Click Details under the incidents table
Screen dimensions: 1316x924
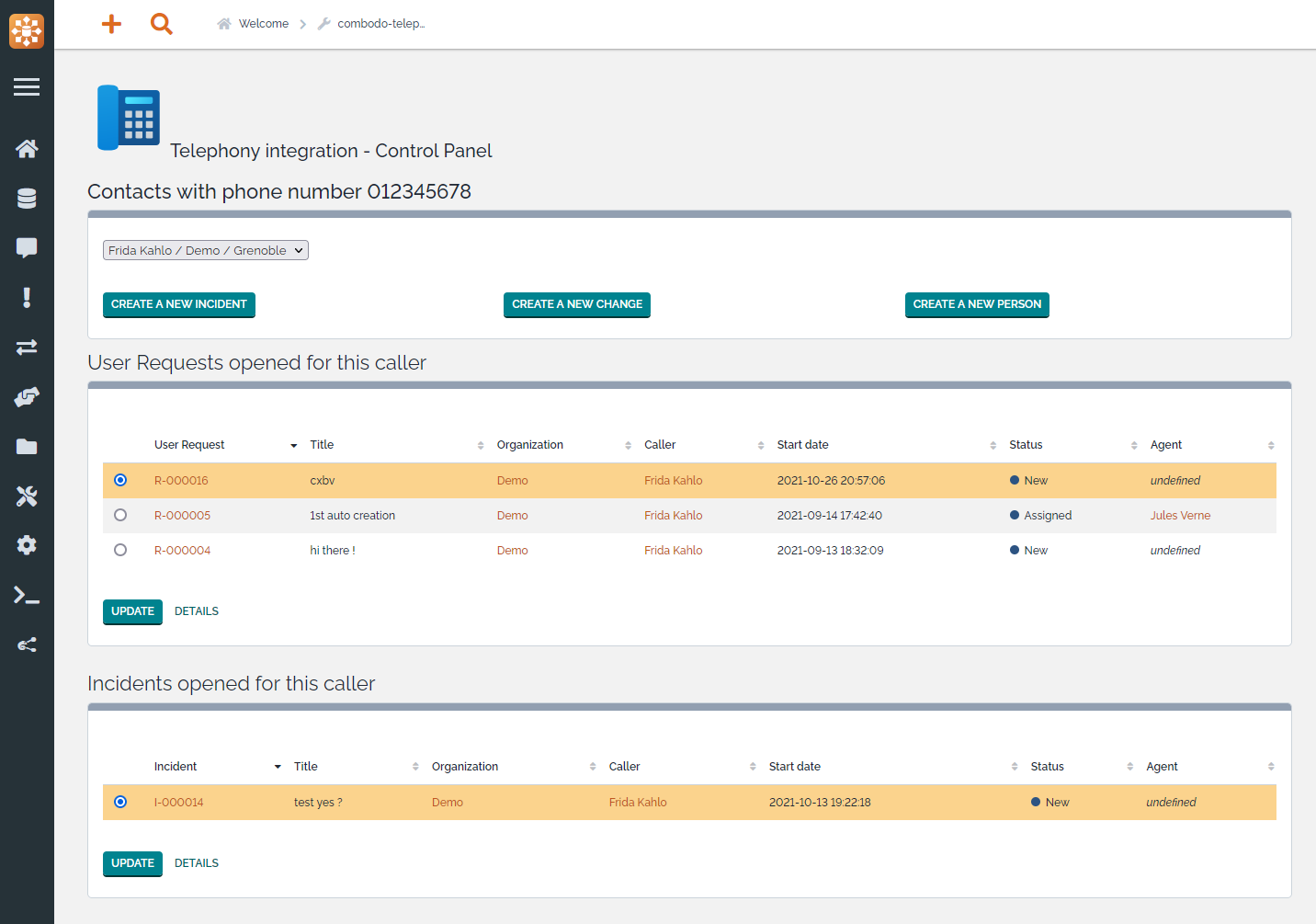[197, 863]
